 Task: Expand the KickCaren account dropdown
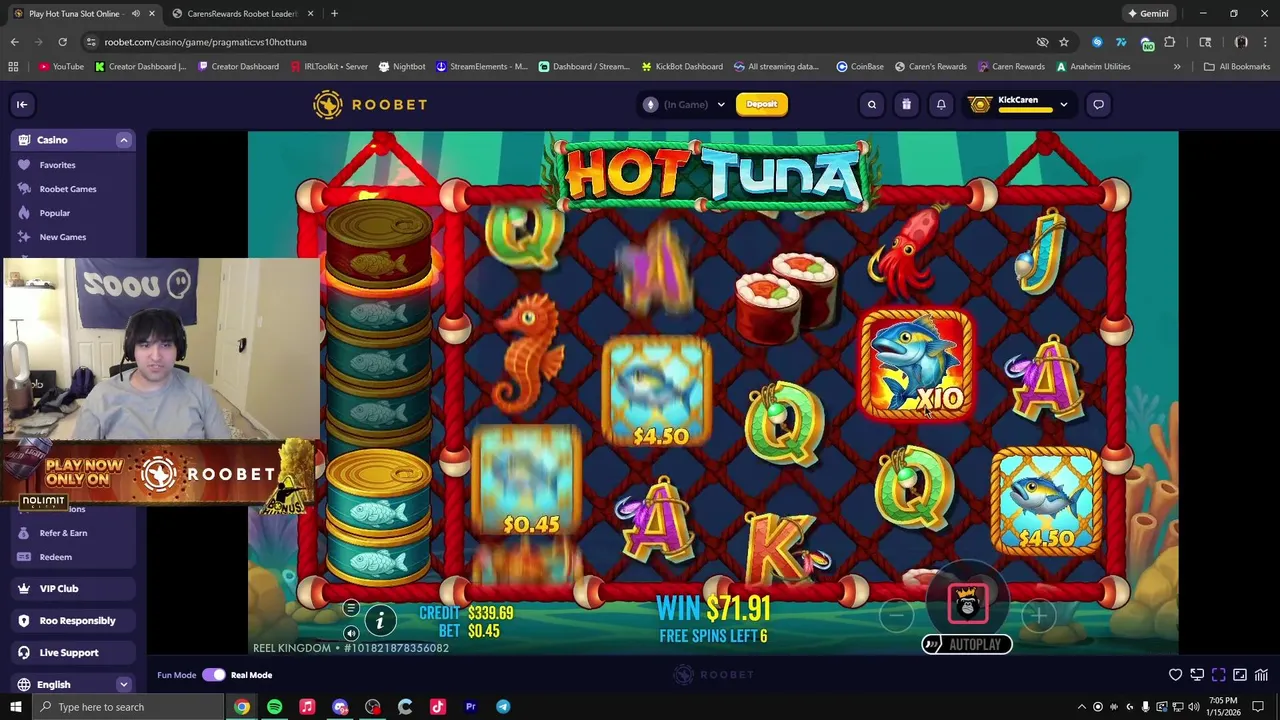[x=1063, y=104]
